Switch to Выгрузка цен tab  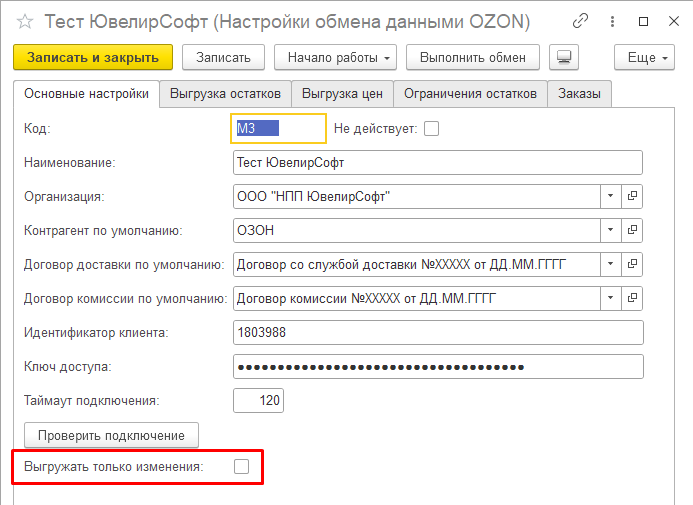pyautogui.click(x=342, y=94)
